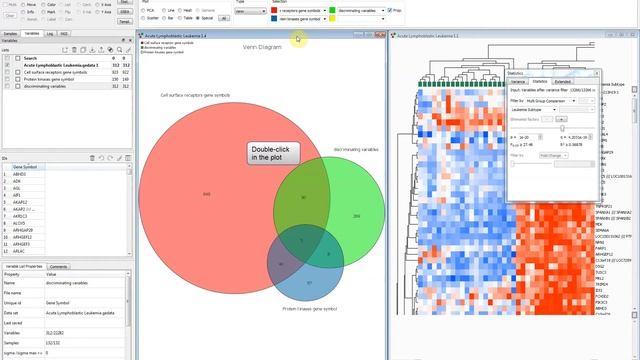
Task: Click the new list icon in Lists toolbar
Action: [x=65, y=50]
